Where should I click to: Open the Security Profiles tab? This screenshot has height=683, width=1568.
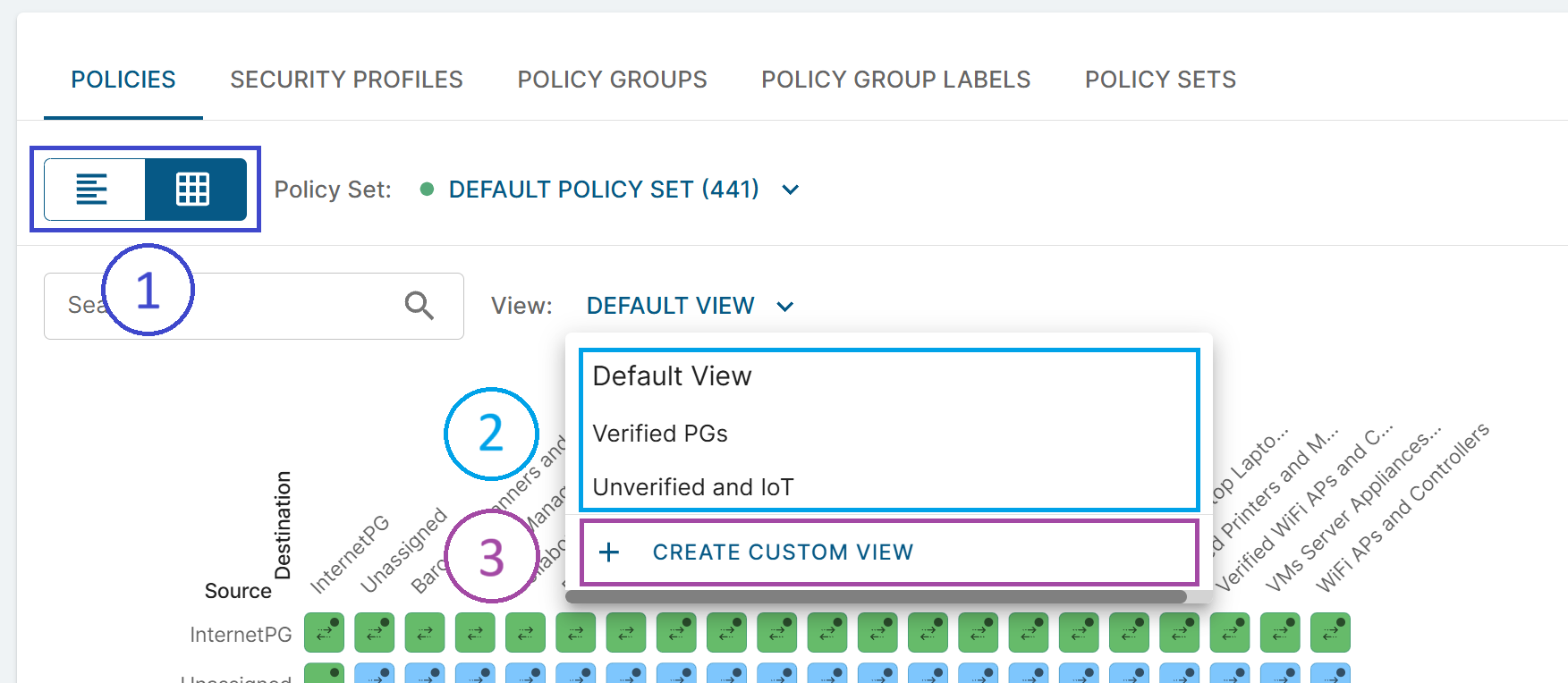point(346,80)
